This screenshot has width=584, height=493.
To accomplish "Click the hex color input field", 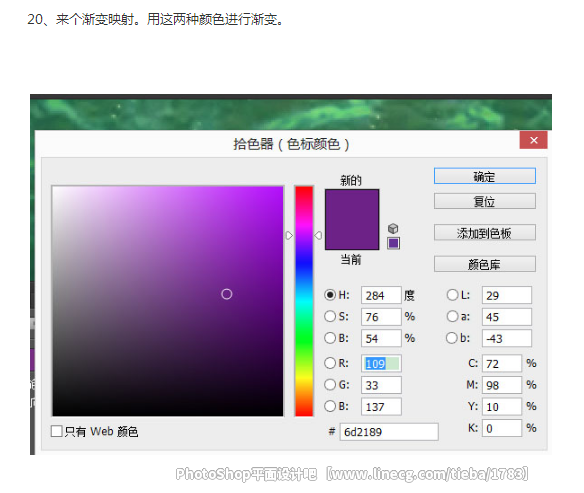I will pos(389,432).
